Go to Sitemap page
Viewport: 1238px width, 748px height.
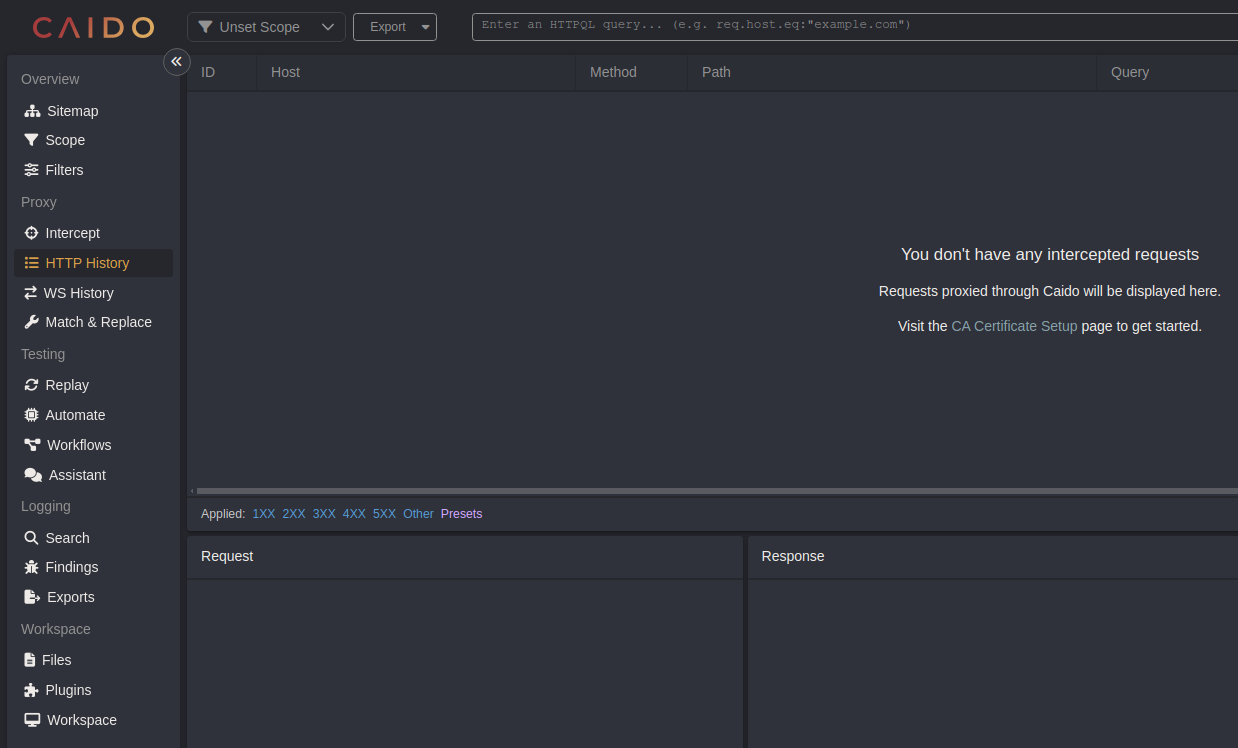click(x=93, y=111)
